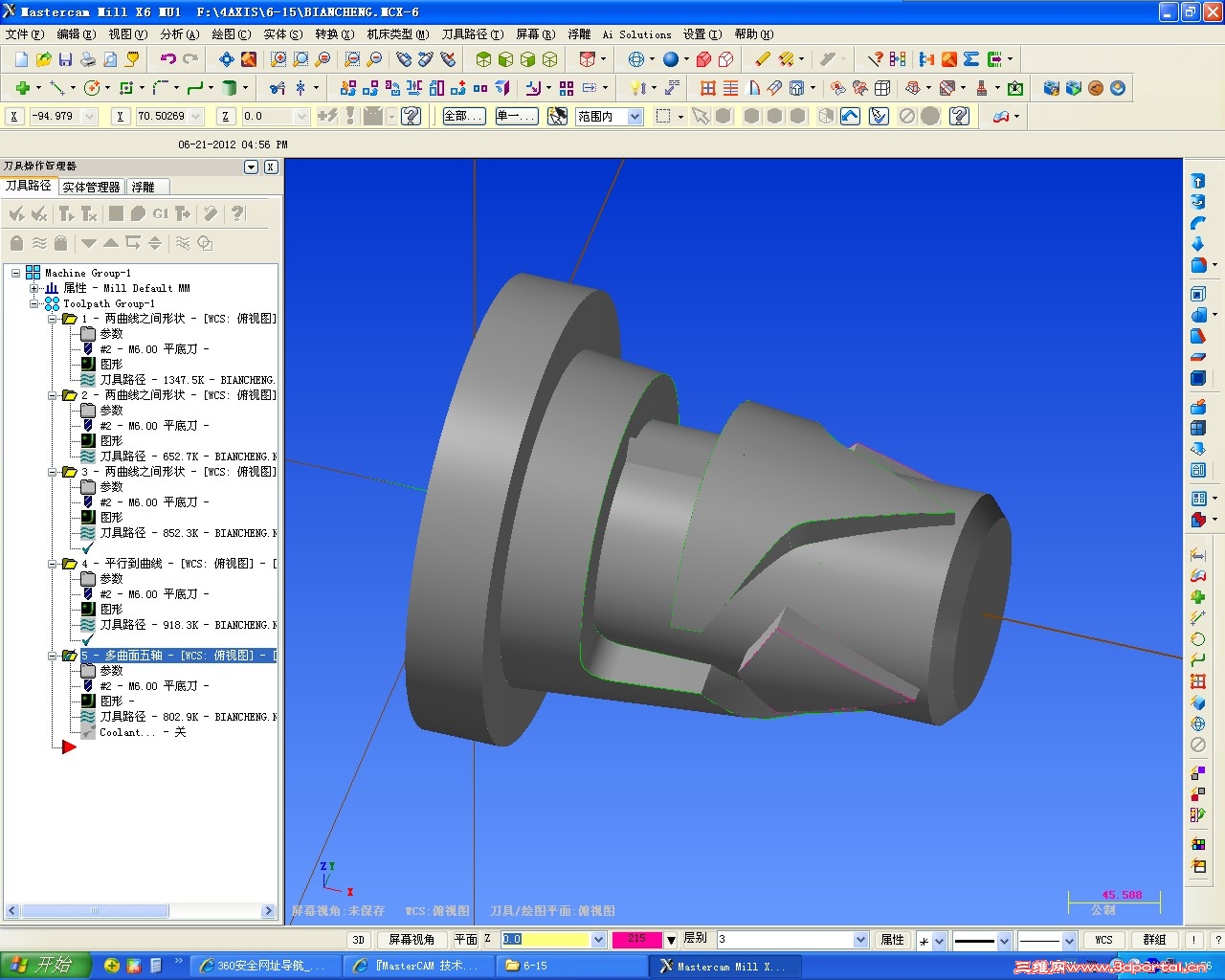Toggle the X coordinate lock button
Screen dimensions: 1225x980
click(x=13, y=116)
